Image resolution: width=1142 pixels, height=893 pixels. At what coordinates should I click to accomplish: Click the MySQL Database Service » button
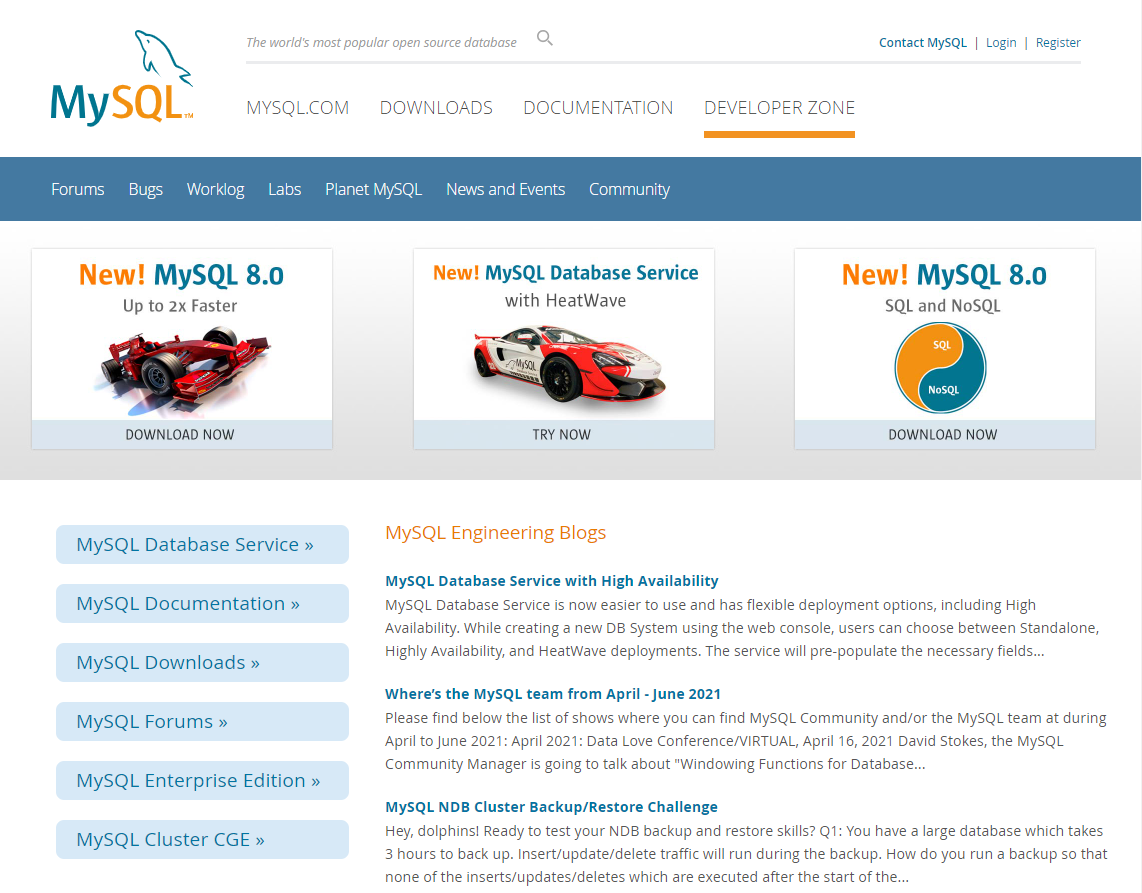click(x=202, y=544)
